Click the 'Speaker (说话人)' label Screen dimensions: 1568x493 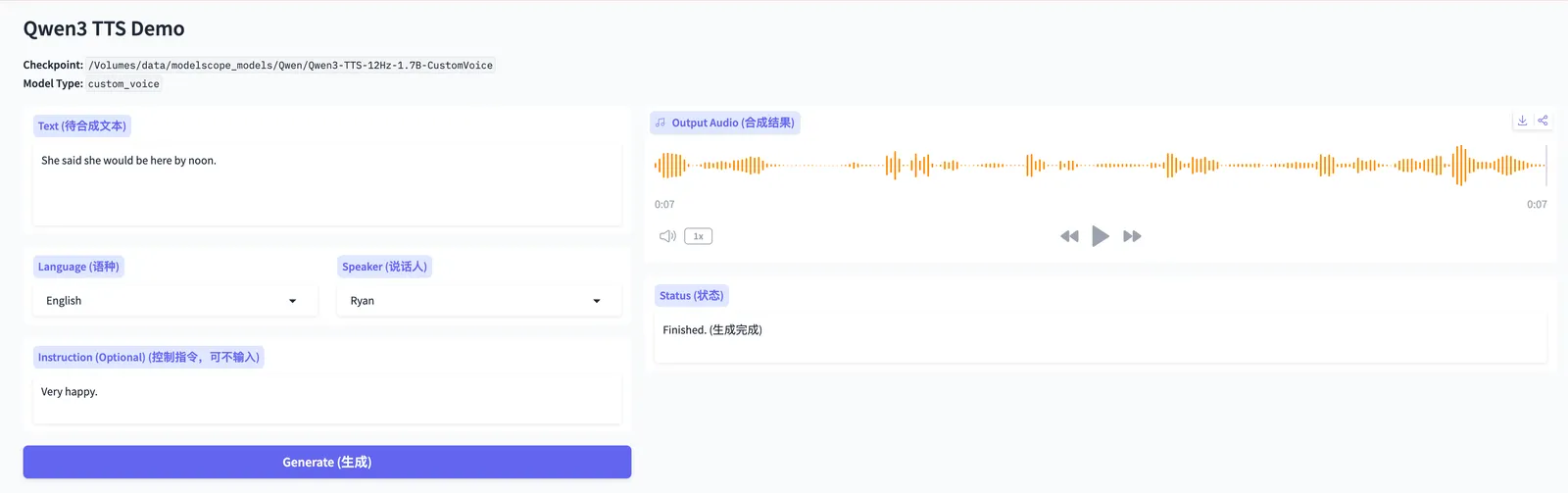pyautogui.click(x=384, y=267)
